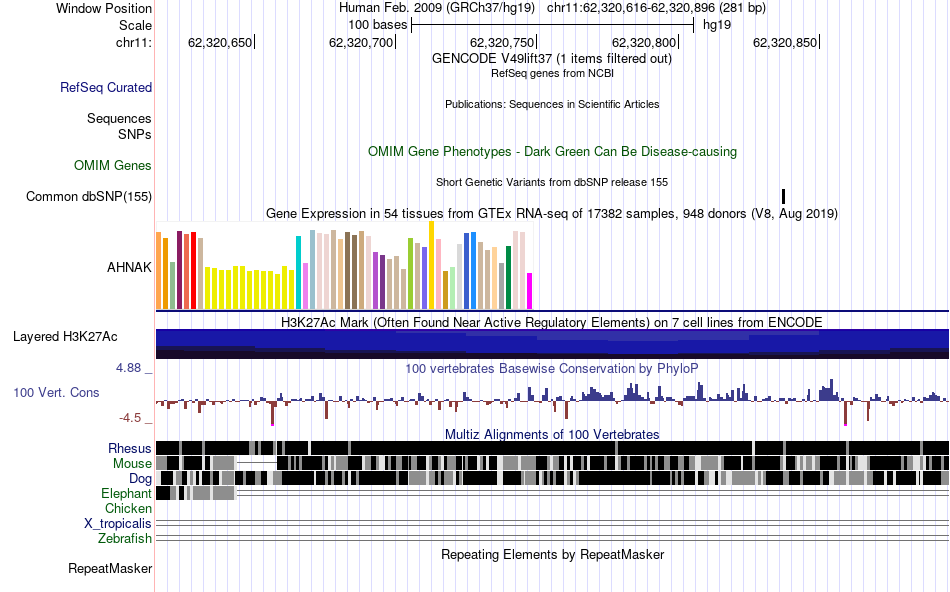Click the blue H3K27Ac signal band
The width and height of the screenshot is (950, 592).
click(552, 344)
